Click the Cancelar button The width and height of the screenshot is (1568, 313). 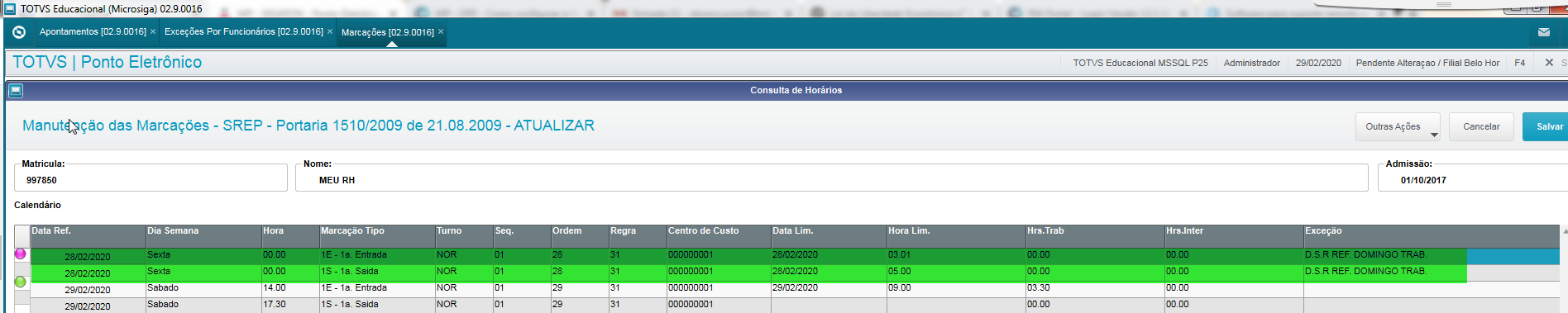1481,126
